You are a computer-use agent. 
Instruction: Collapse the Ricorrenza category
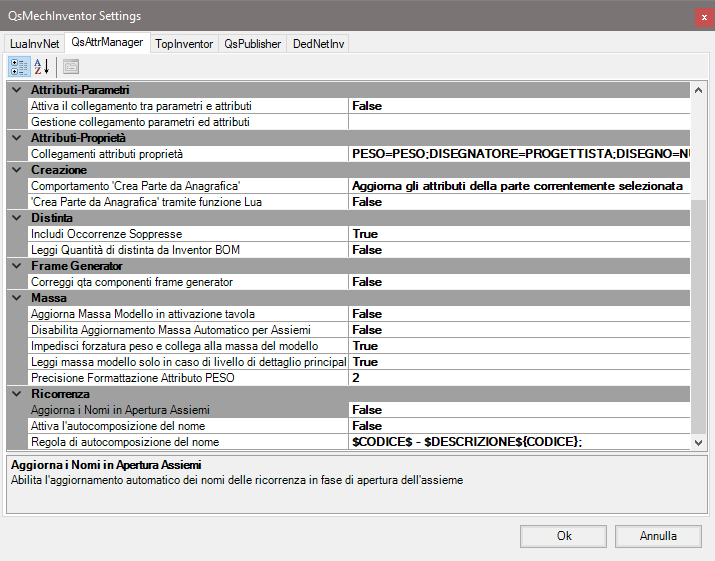coord(17,394)
